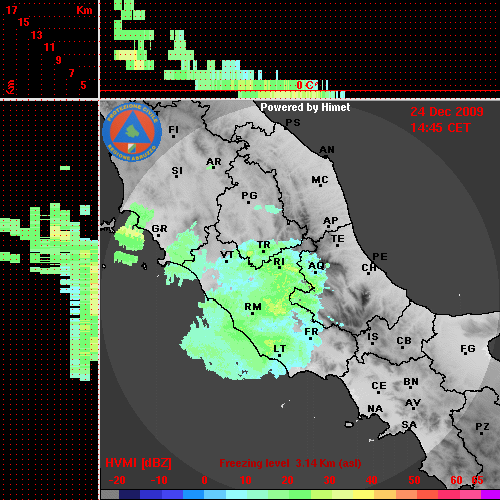Viewport: 500px width, 500px height.
Task: Select the 'HVMI [dBZ]' product label
Action: (x=138, y=463)
